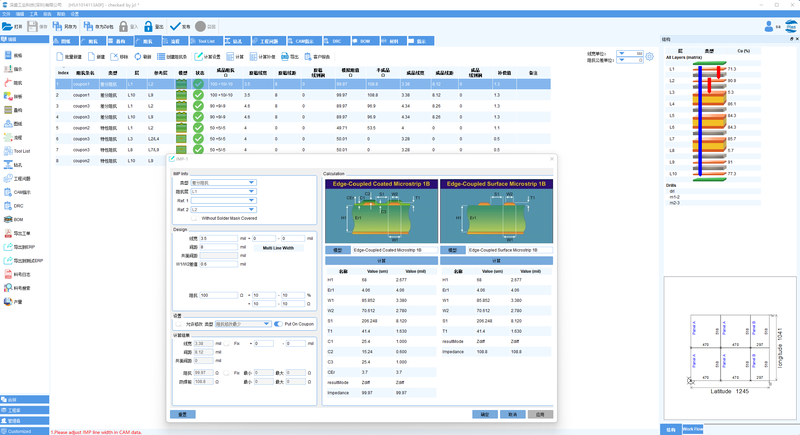Viewport: 800px width, 435px height.
Task: Click the red PDF export icon in sidebar
Action: tap(8, 233)
